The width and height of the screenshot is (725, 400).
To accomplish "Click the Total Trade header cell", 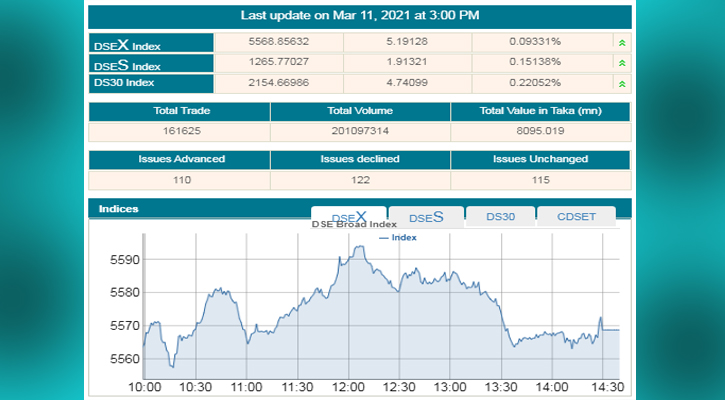I will tap(180, 111).
